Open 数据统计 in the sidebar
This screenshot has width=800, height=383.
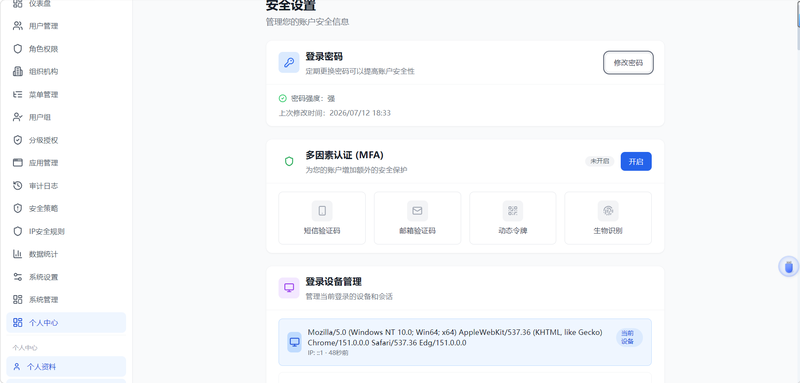point(66,253)
